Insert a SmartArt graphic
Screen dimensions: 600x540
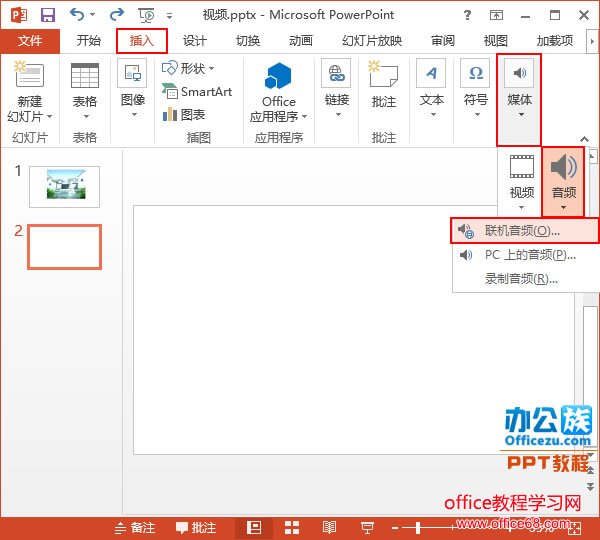click(x=197, y=91)
